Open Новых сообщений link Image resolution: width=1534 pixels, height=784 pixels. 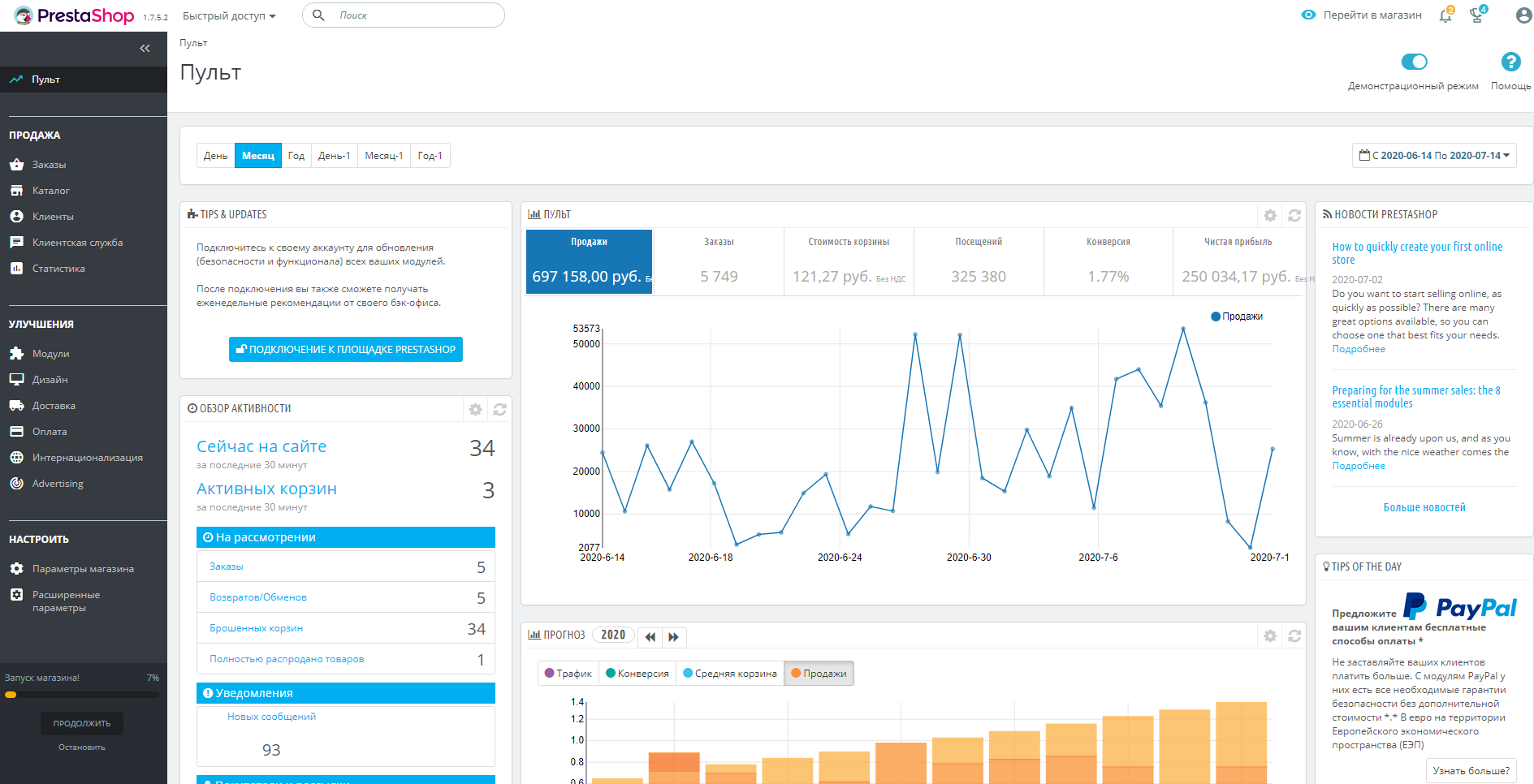click(x=271, y=717)
